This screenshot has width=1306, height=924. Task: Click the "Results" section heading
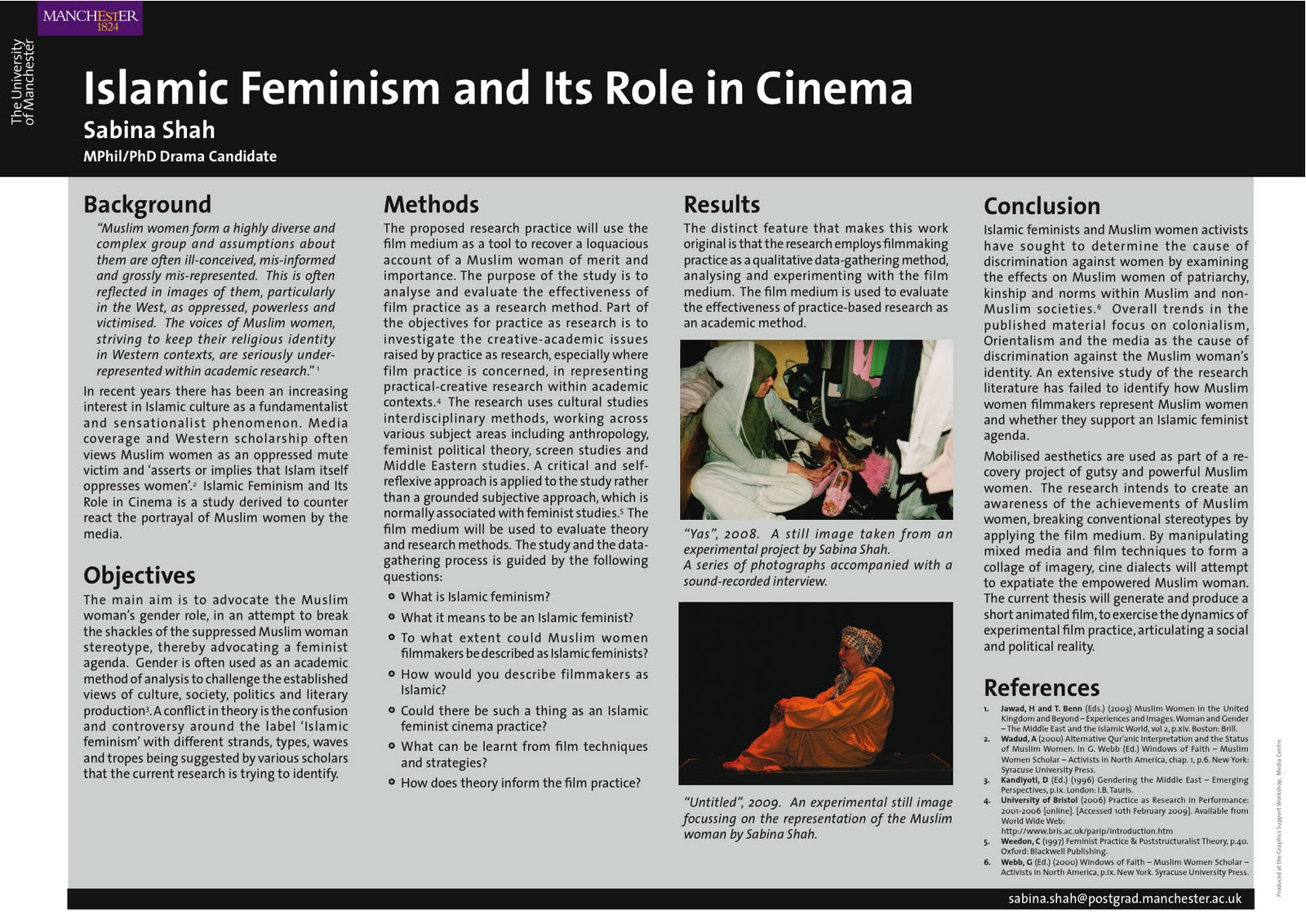coord(722,204)
